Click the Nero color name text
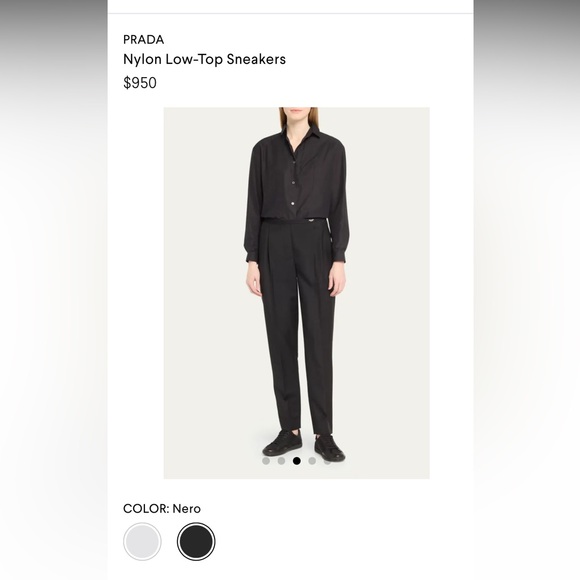 pos(186,509)
